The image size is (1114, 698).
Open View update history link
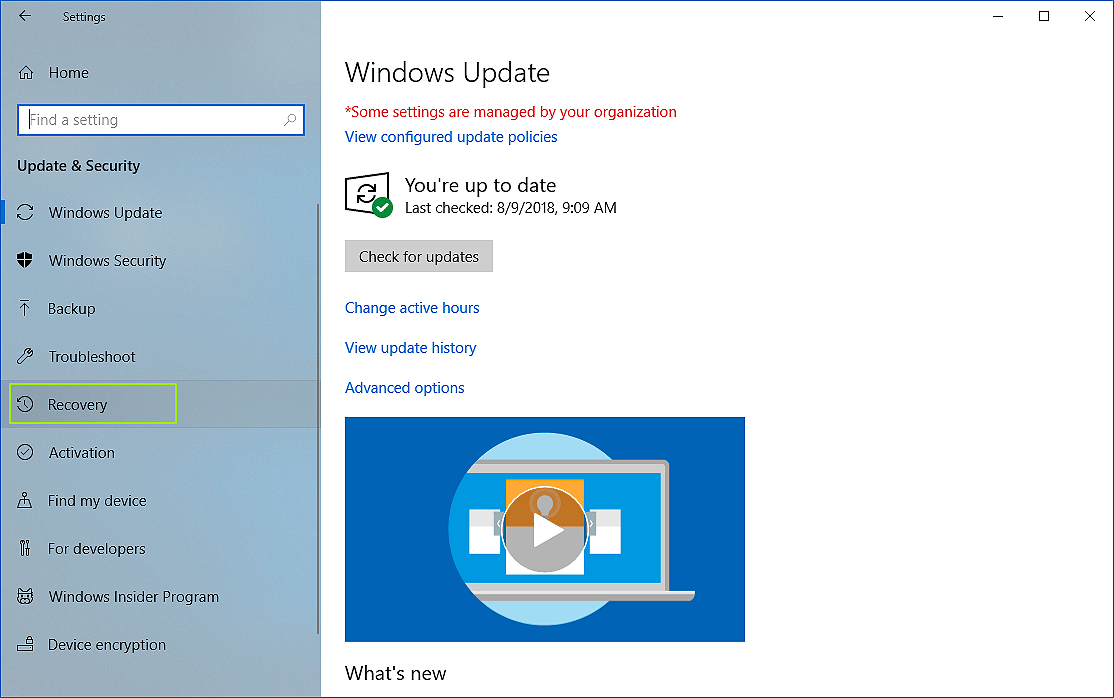(x=411, y=348)
